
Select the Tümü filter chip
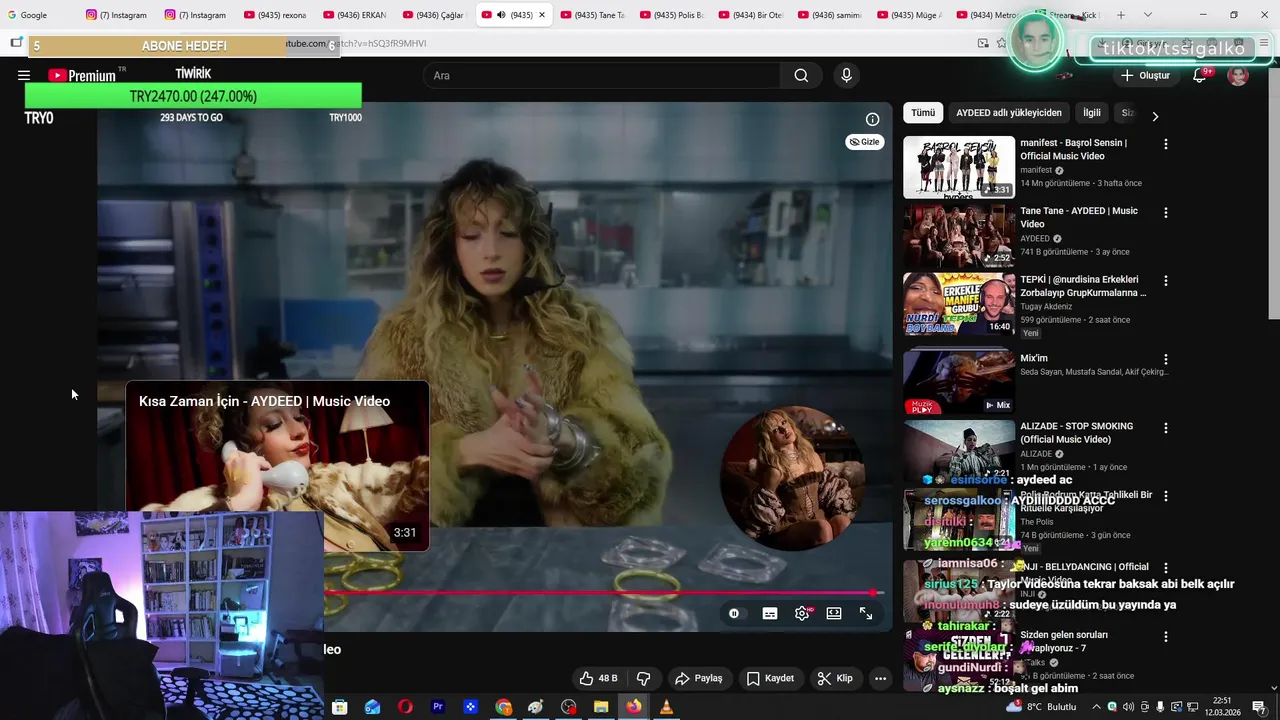[x=923, y=113]
